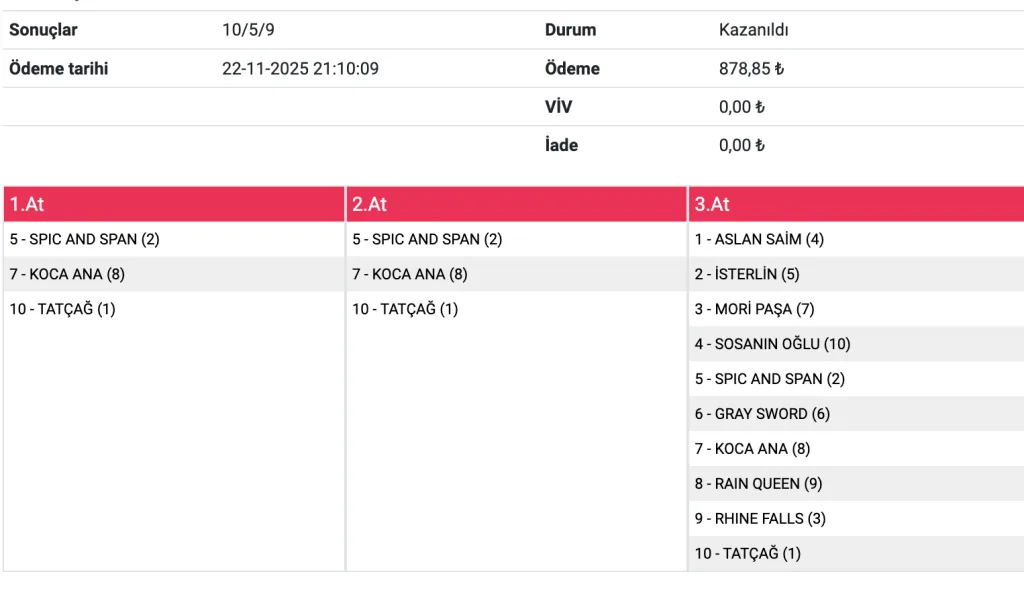This screenshot has width=1024, height=607.
Task: Click the 878,85 ₺ payout amount
Action: tap(751, 69)
